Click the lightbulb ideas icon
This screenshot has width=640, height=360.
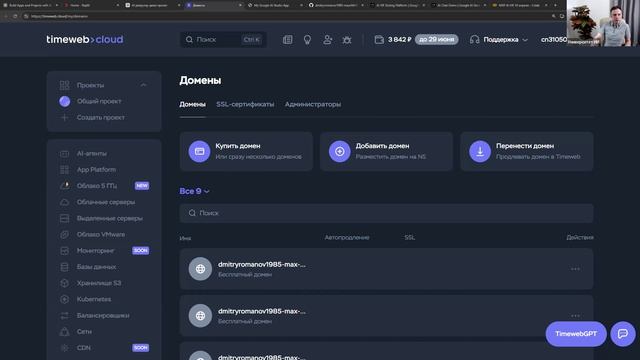pos(307,40)
